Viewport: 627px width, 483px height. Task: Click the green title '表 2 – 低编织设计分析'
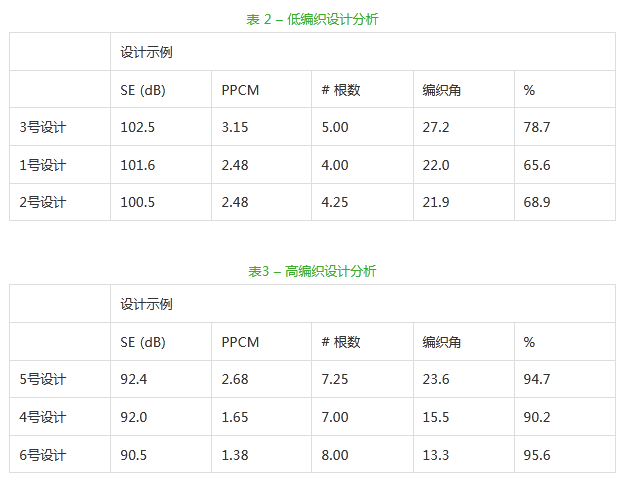point(312,19)
